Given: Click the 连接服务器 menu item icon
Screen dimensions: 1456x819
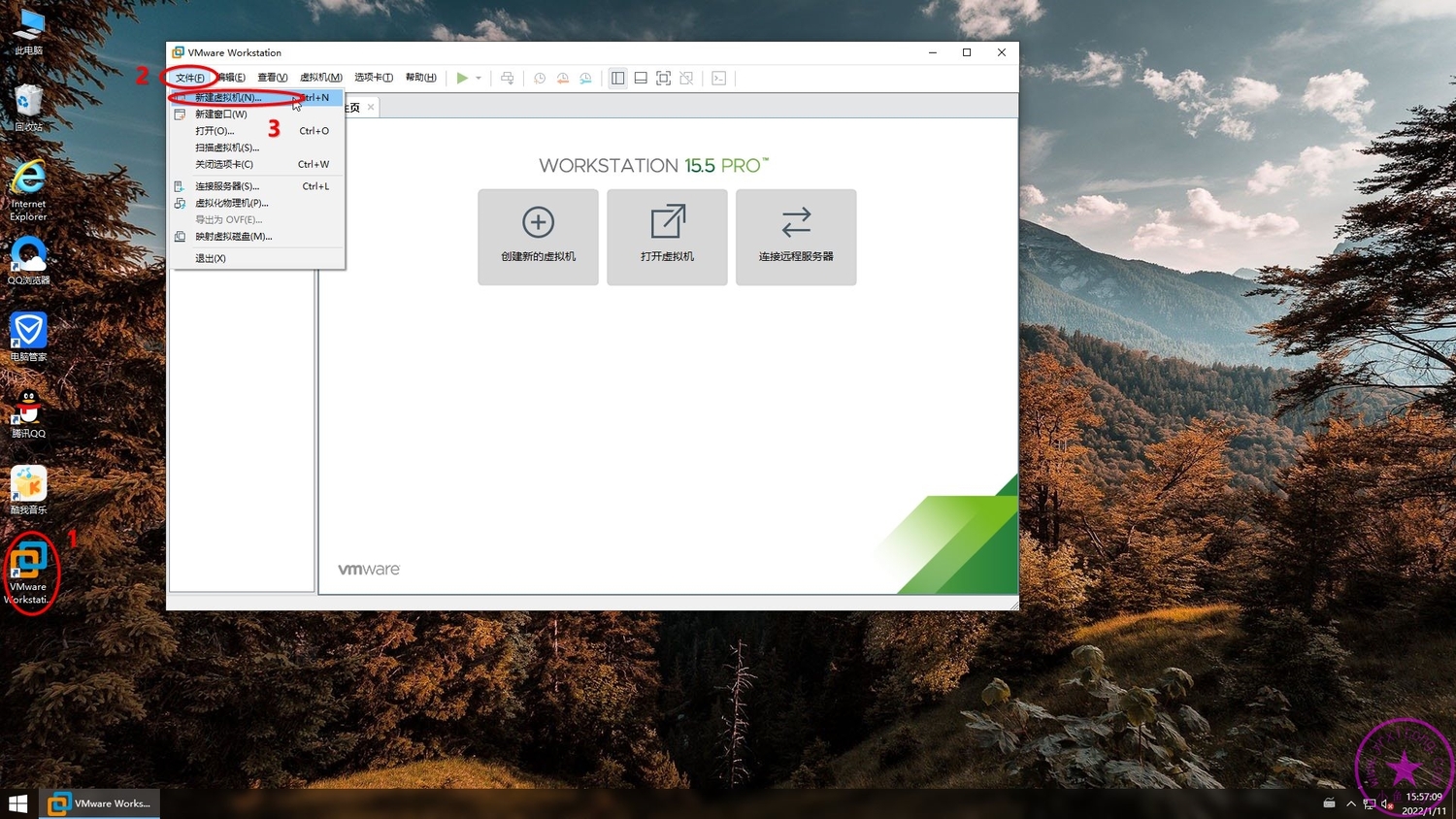Looking at the screenshot, I should [x=180, y=186].
